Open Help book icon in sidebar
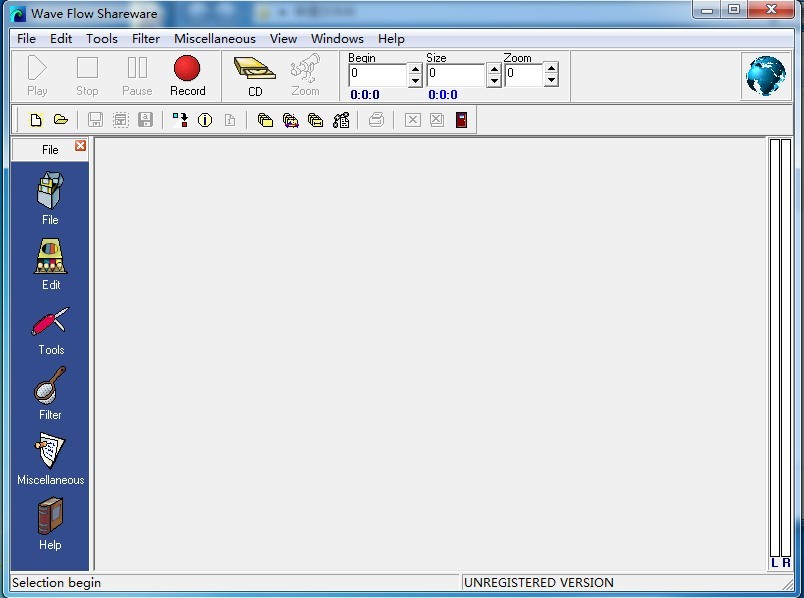The image size is (804, 598). (50, 524)
